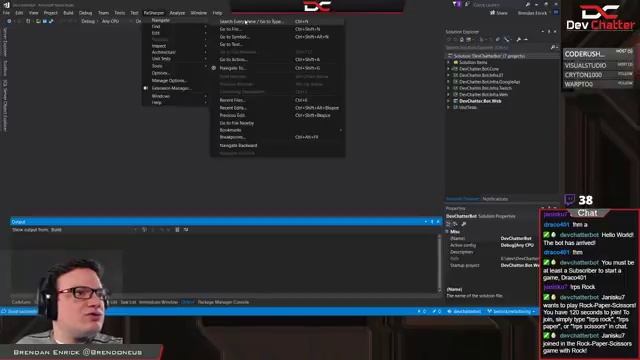Select Navigate Backward

coord(278,145)
